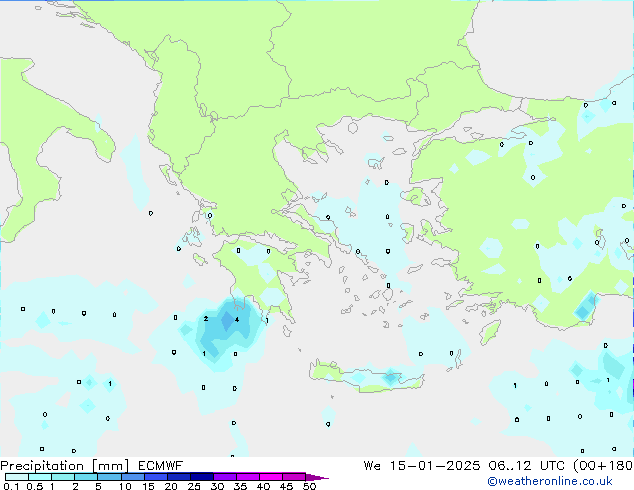The width and height of the screenshot is (634, 490).
Task: Click the 45–50 mm legend color swatch
Action: click(x=294, y=477)
